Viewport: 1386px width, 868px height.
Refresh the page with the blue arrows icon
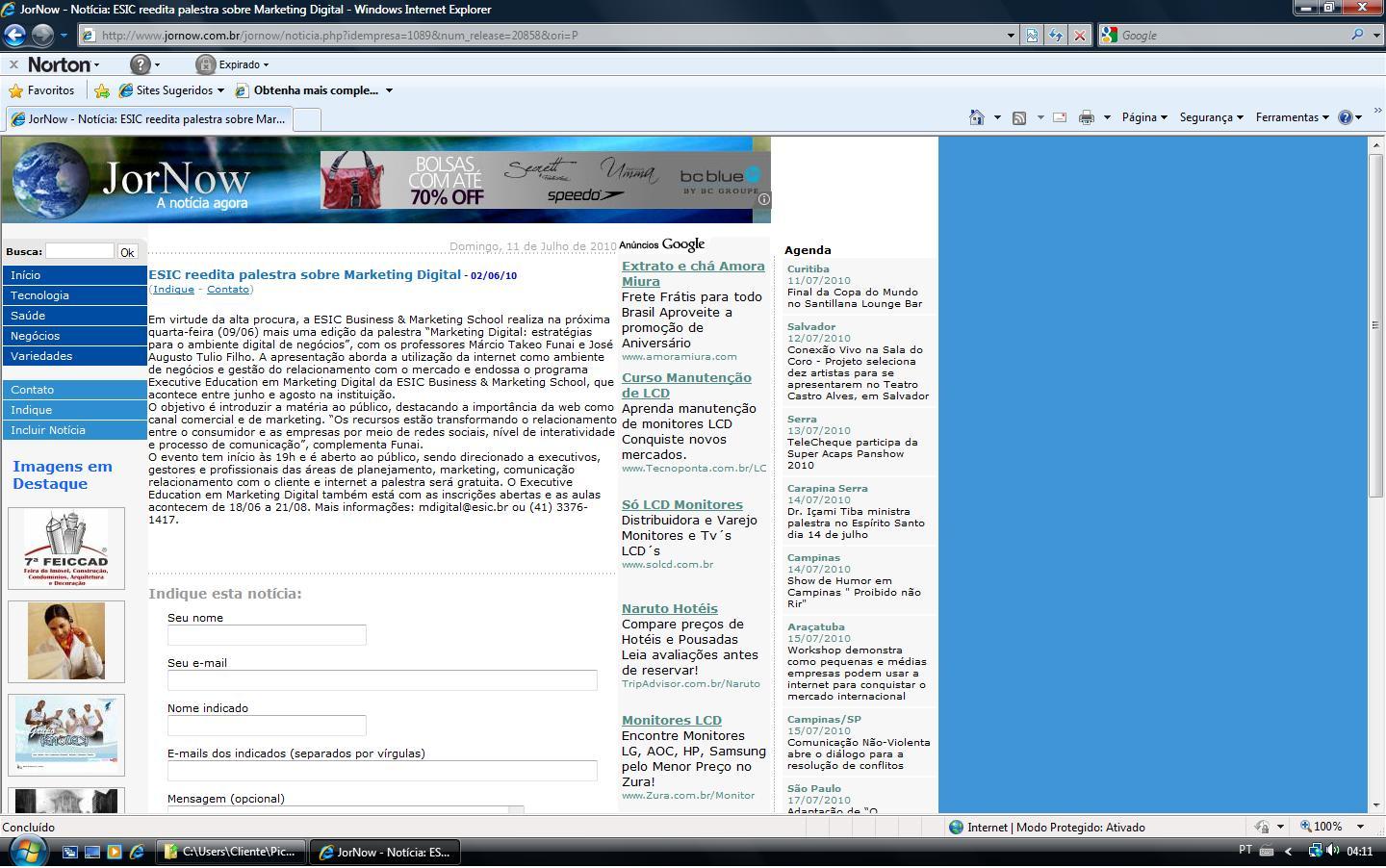1056,36
